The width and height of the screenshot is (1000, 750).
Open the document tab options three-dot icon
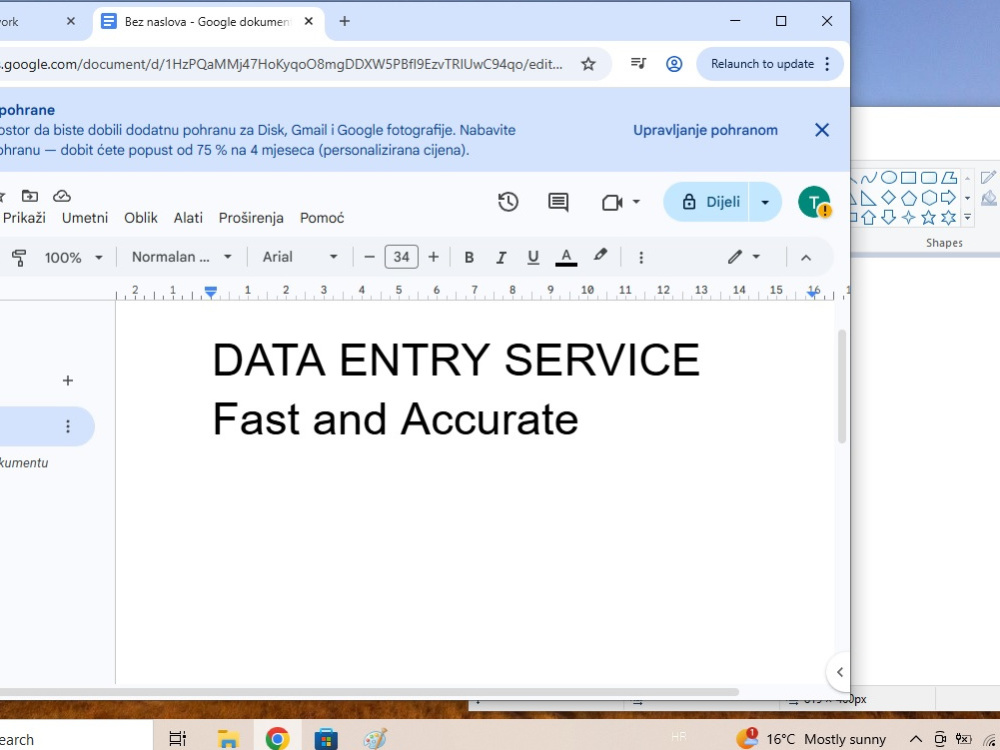(68, 426)
